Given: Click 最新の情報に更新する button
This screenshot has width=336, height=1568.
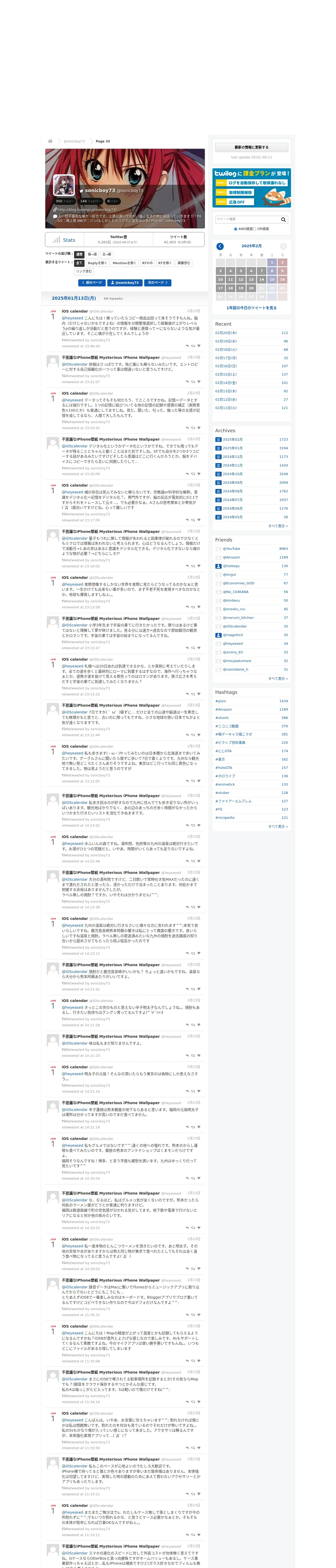Looking at the screenshot, I should point(251,147).
